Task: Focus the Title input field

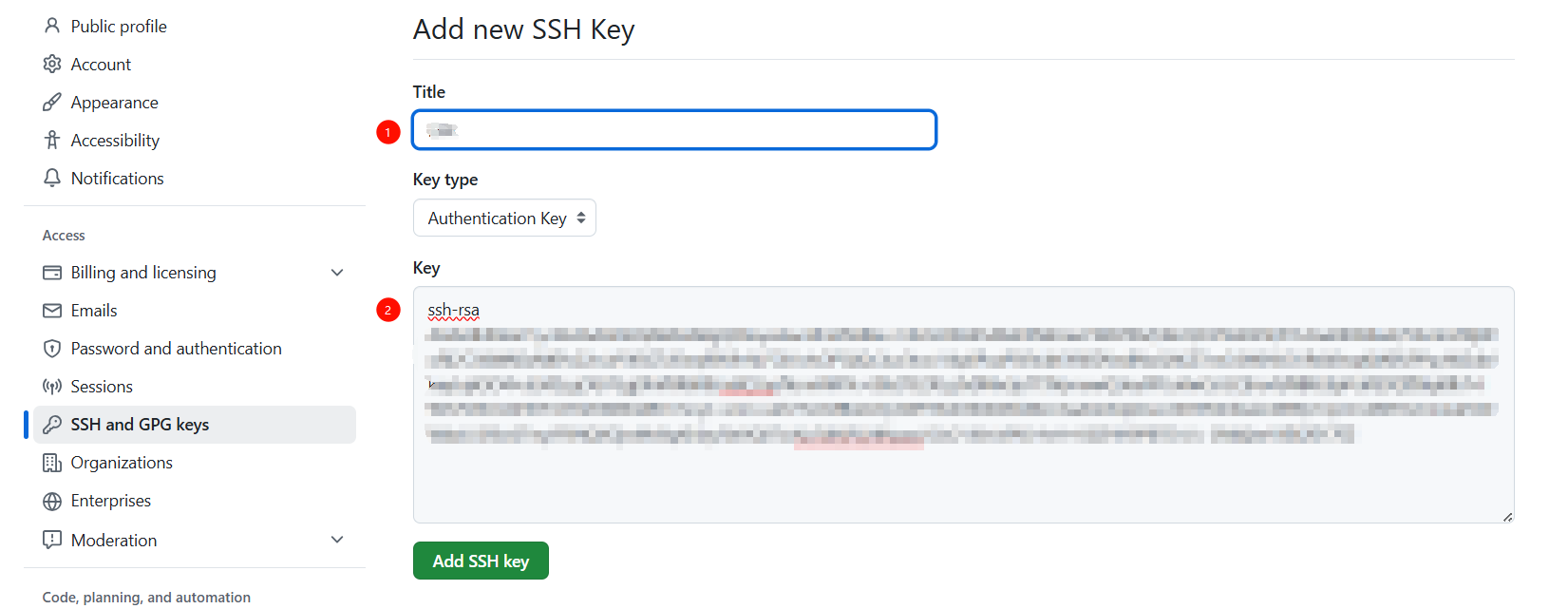Action: tap(674, 130)
